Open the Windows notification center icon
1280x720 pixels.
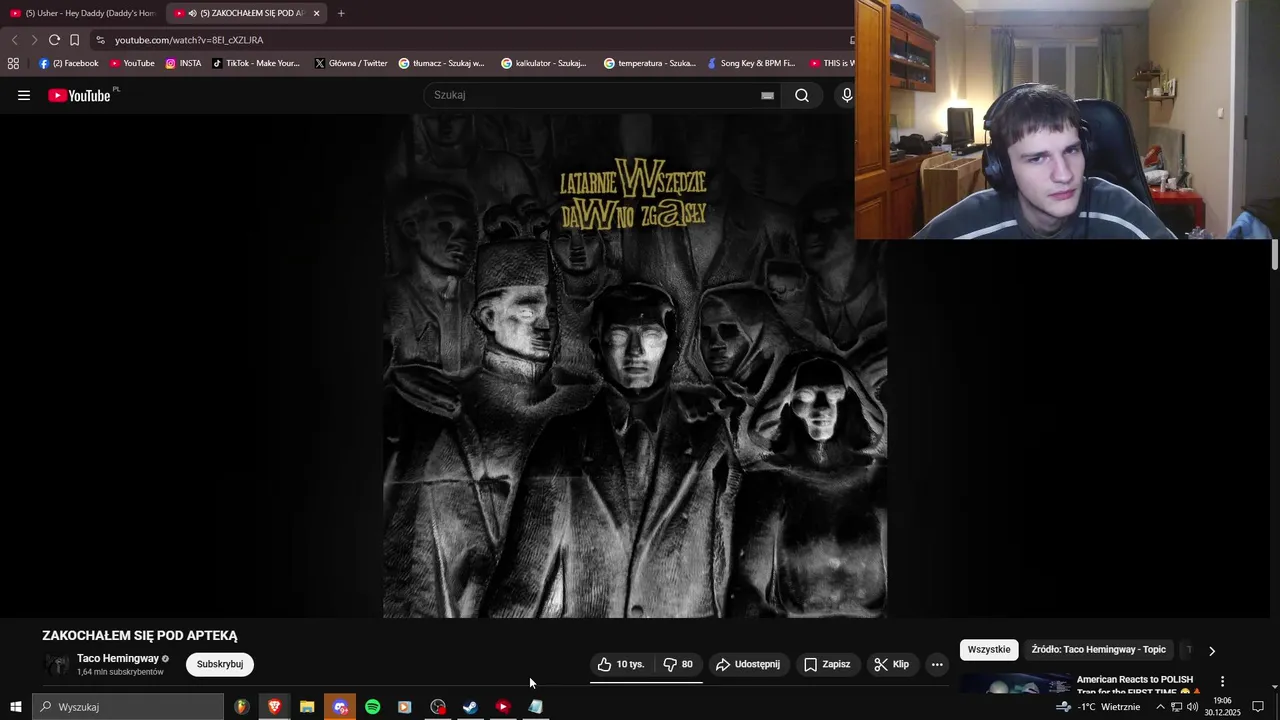1258,707
